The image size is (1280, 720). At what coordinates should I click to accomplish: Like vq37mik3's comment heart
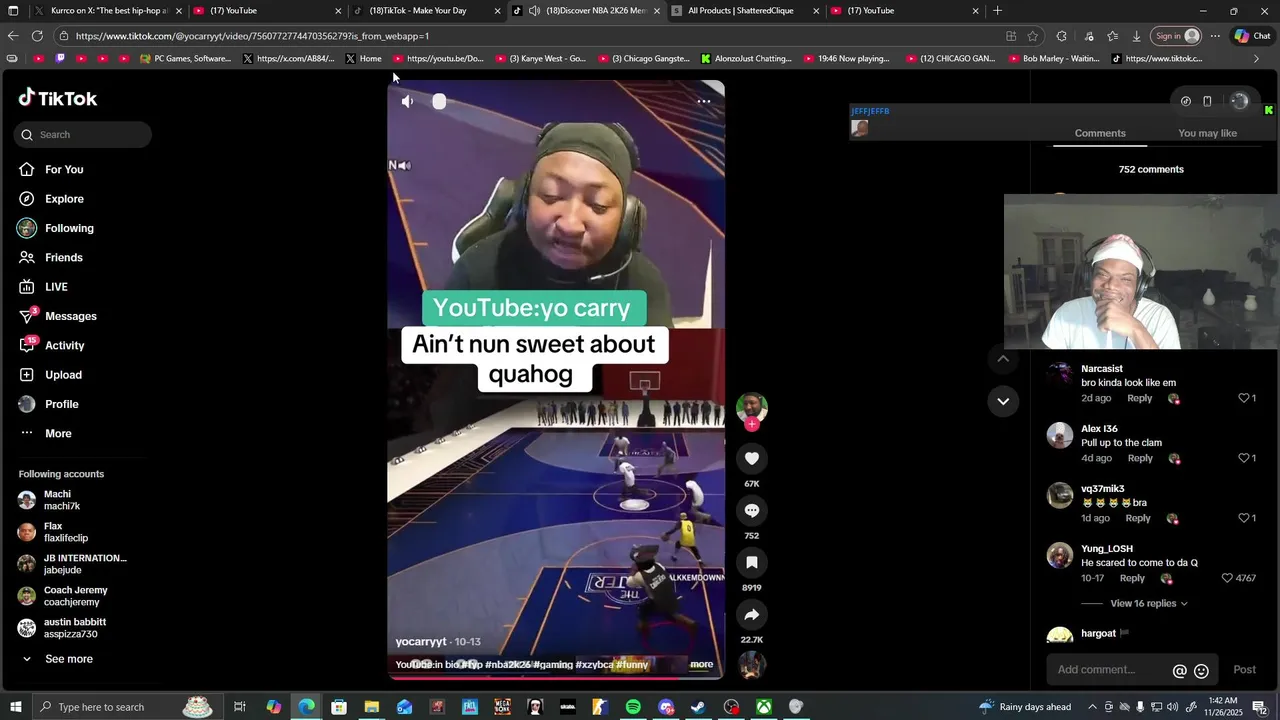[1244, 518]
